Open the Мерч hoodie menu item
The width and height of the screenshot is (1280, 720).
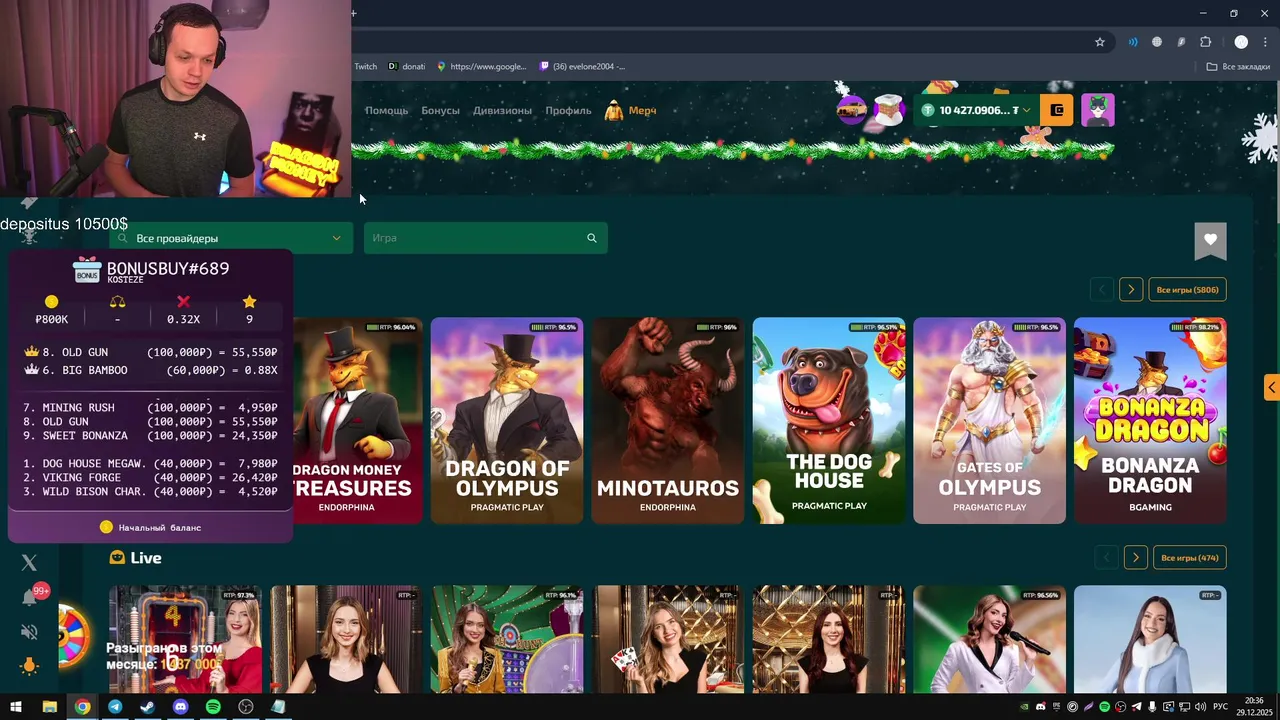(631, 110)
